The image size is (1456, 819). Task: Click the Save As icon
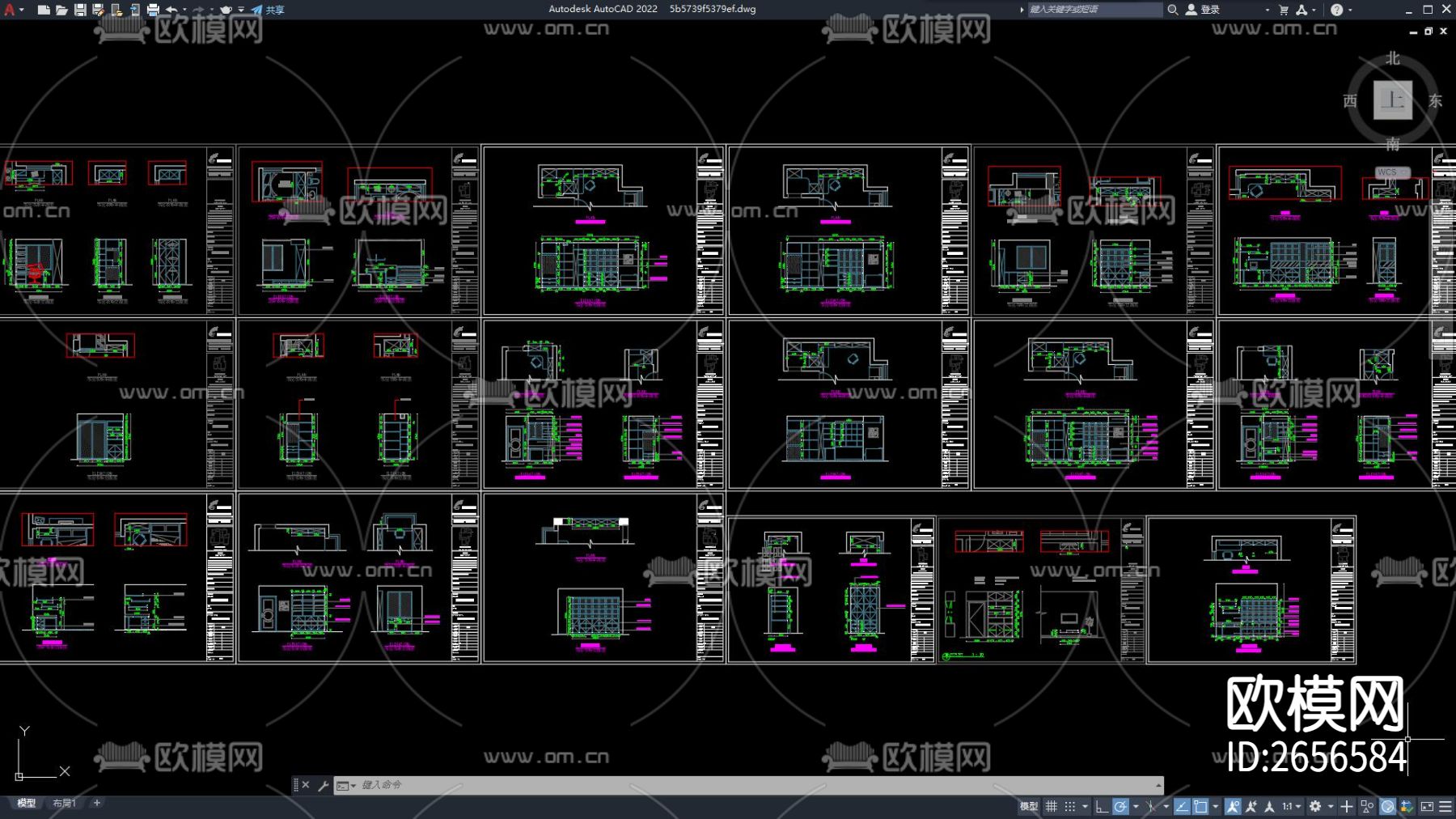tap(98, 10)
